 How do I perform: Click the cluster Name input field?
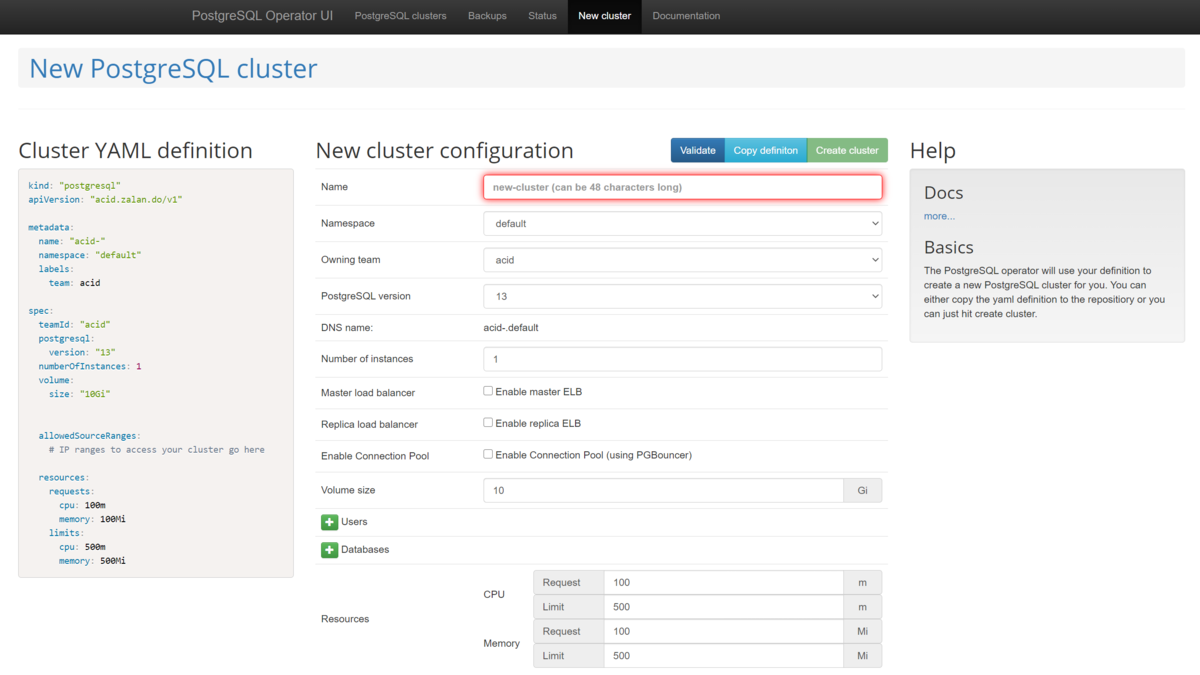pyautogui.click(x=682, y=187)
